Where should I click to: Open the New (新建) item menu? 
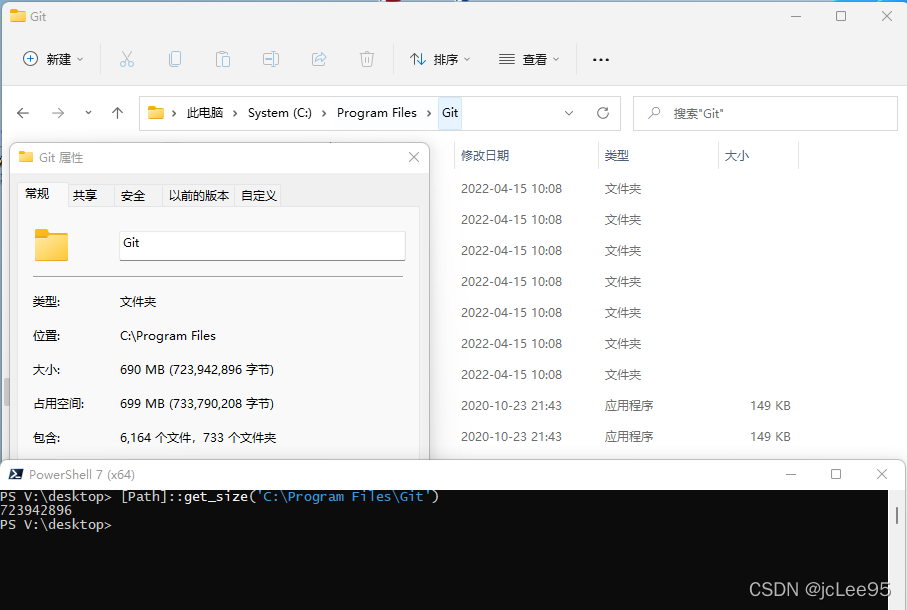point(53,59)
